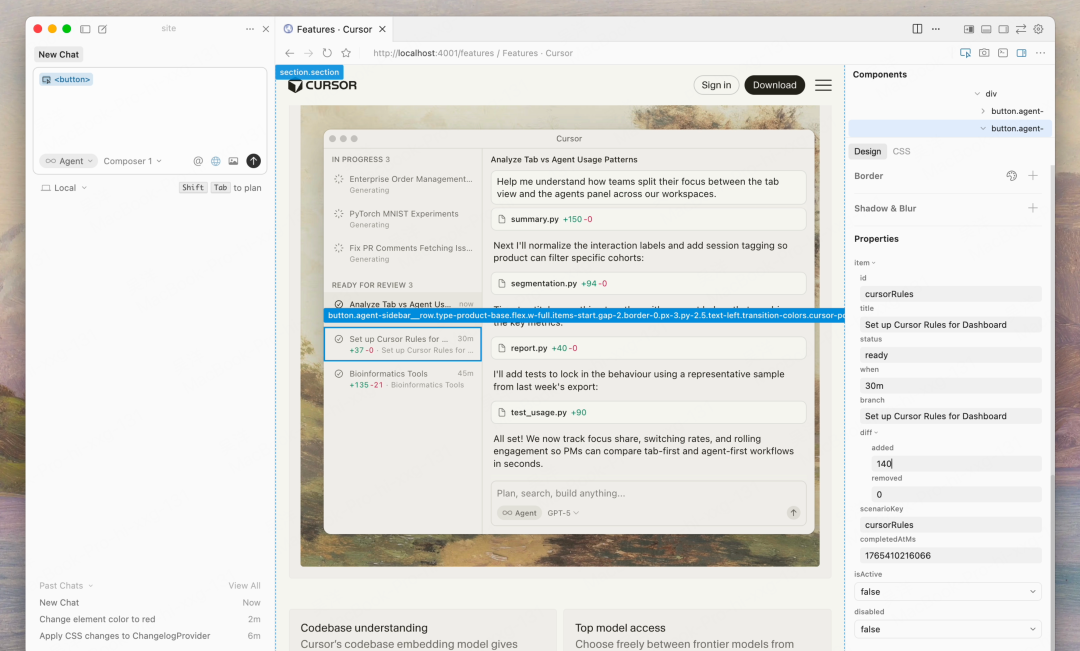Open the segmentation.py file chip
The height and width of the screenshot is (651, 1080).
648,283
